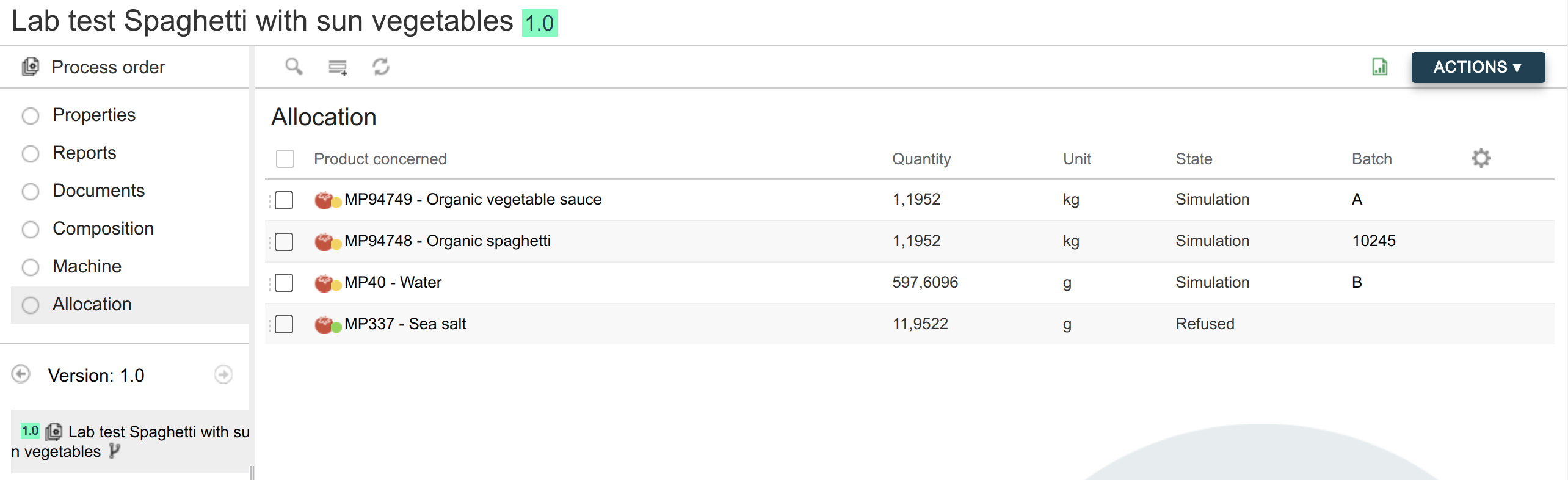Click quantity 597,6096 for Water
The image size is (1568, 480).
(x=925, y=282)
